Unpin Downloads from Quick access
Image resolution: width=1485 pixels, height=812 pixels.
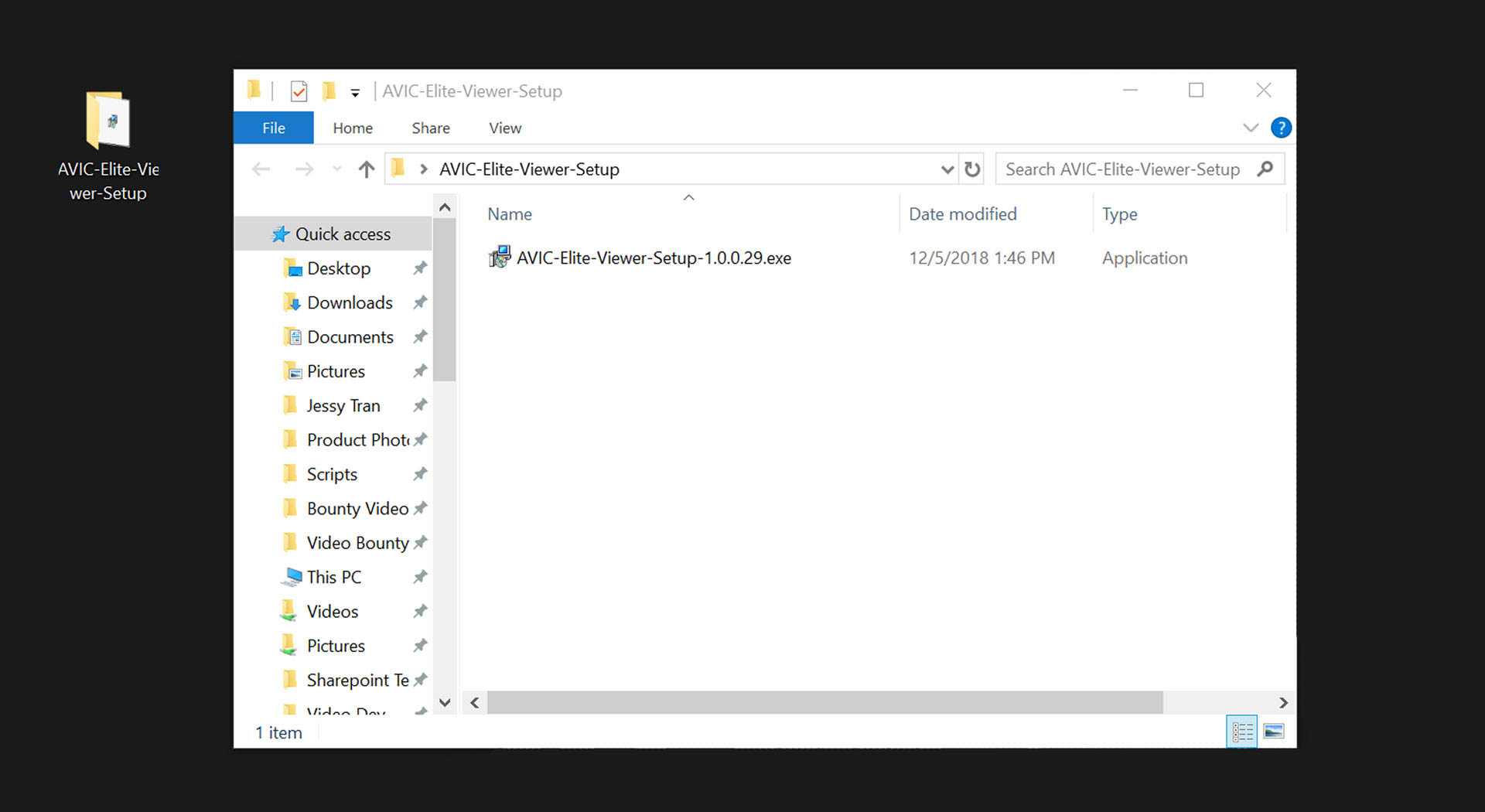(420, 302)
